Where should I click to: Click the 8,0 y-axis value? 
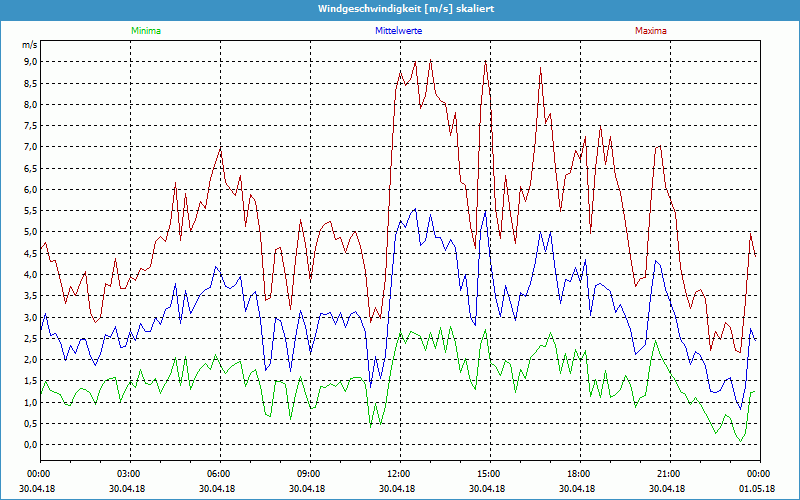(x=31, y=105)
